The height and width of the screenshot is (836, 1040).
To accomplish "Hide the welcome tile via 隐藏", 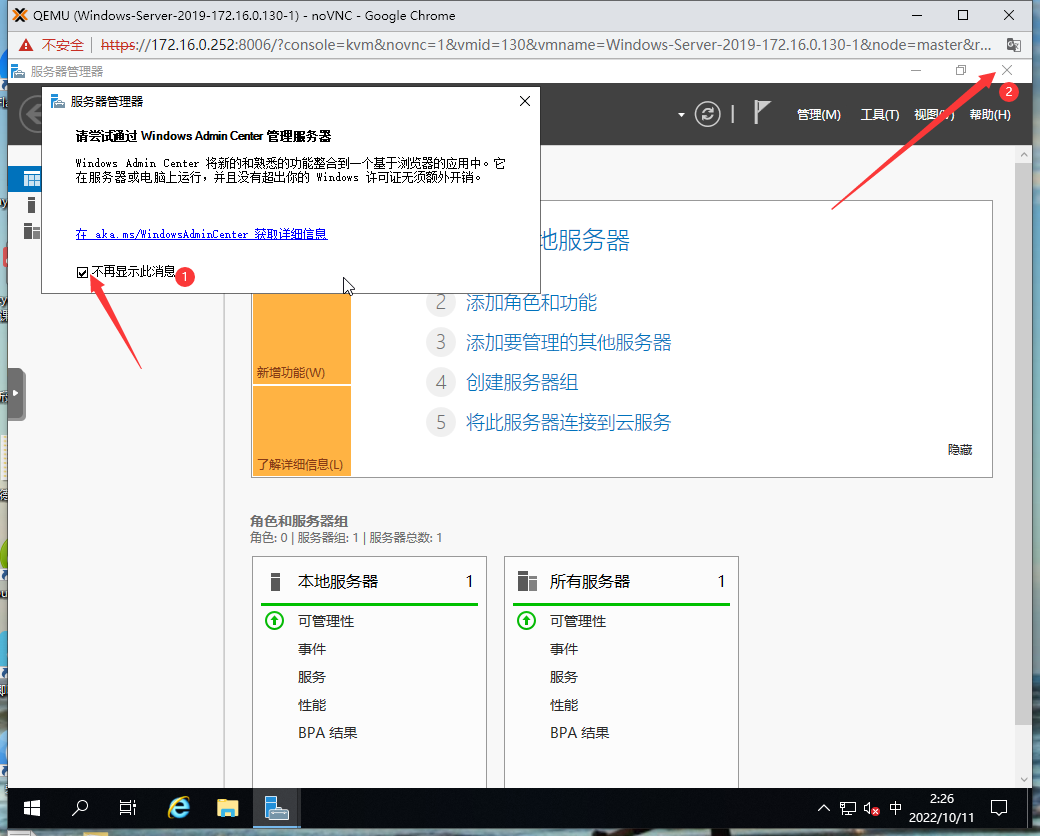I will [x=960, y=450].
